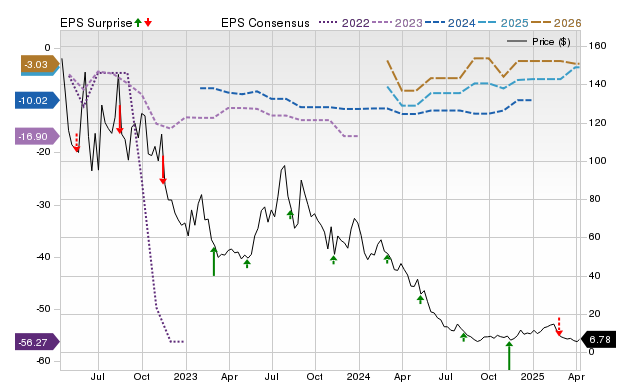640x382 pixels.
Task: Click the red surprise arrow after October 2022
Action: pos(163,170)
